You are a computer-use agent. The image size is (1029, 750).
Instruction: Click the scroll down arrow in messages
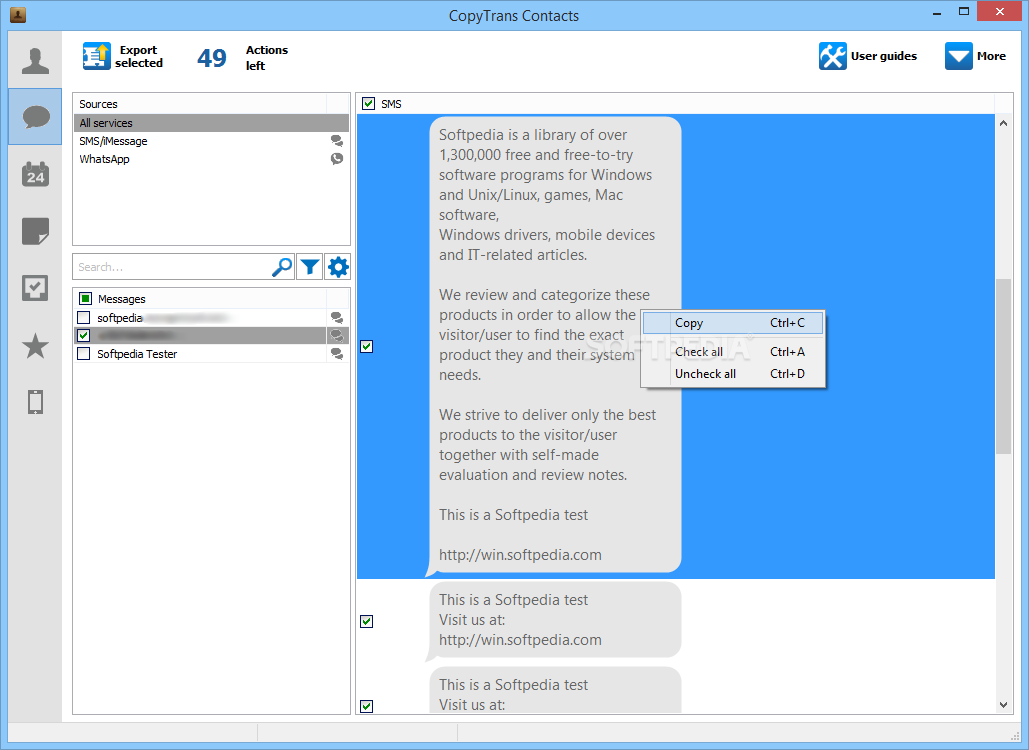pos(1003,705)
